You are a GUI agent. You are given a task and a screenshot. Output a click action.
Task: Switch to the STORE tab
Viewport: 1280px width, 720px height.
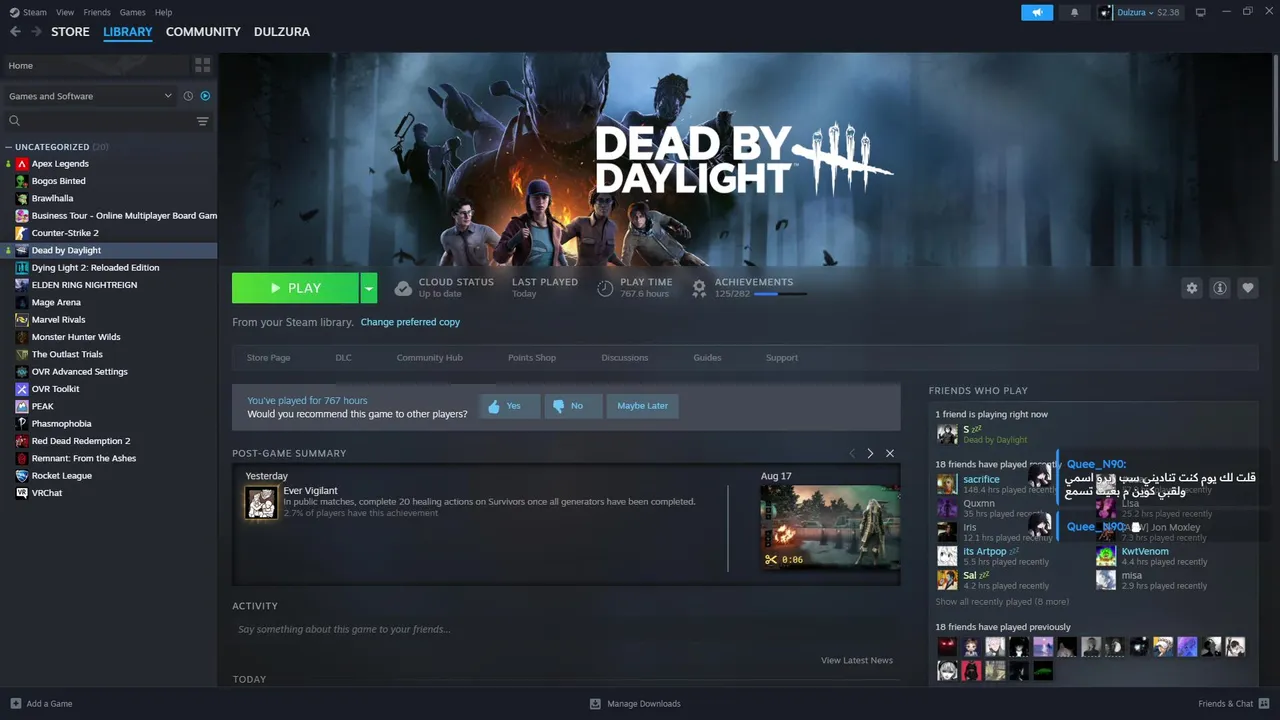point(70,32)
